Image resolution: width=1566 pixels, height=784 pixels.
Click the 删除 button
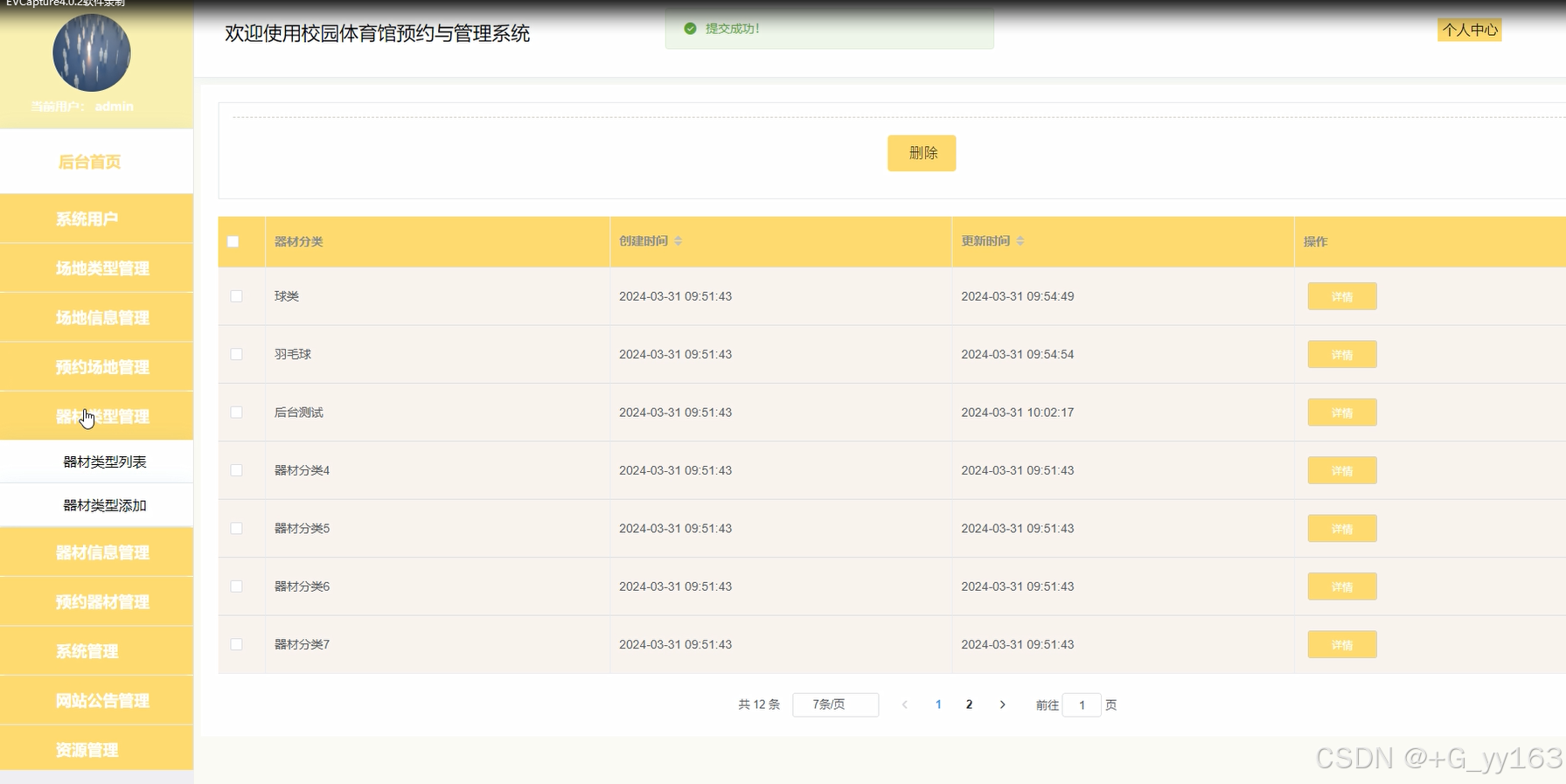(x=922, y=153)
